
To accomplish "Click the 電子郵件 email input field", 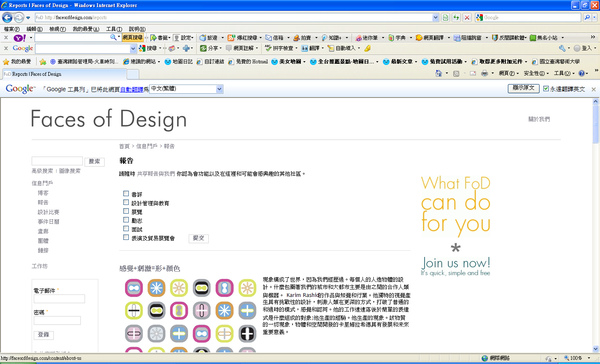I will coord(59,299).
